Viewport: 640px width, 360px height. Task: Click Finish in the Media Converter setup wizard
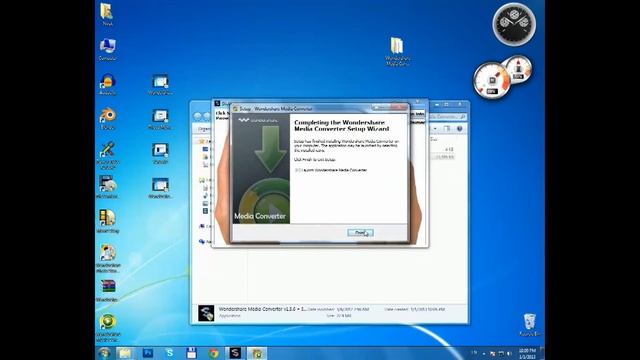tap(360, 233)
